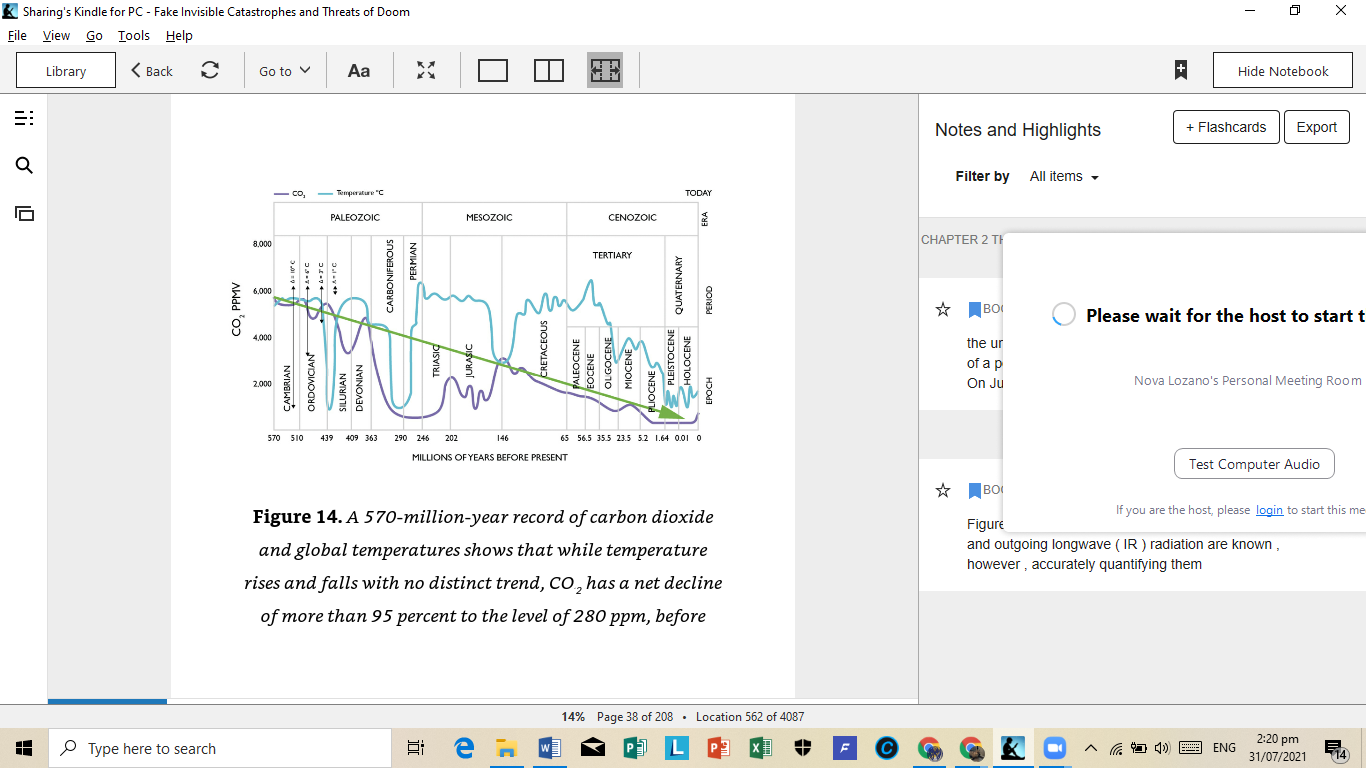Open Zoom from the Windows taskbar
1366x768 pixels.
pyautogui.click(x=1054, y=748)
